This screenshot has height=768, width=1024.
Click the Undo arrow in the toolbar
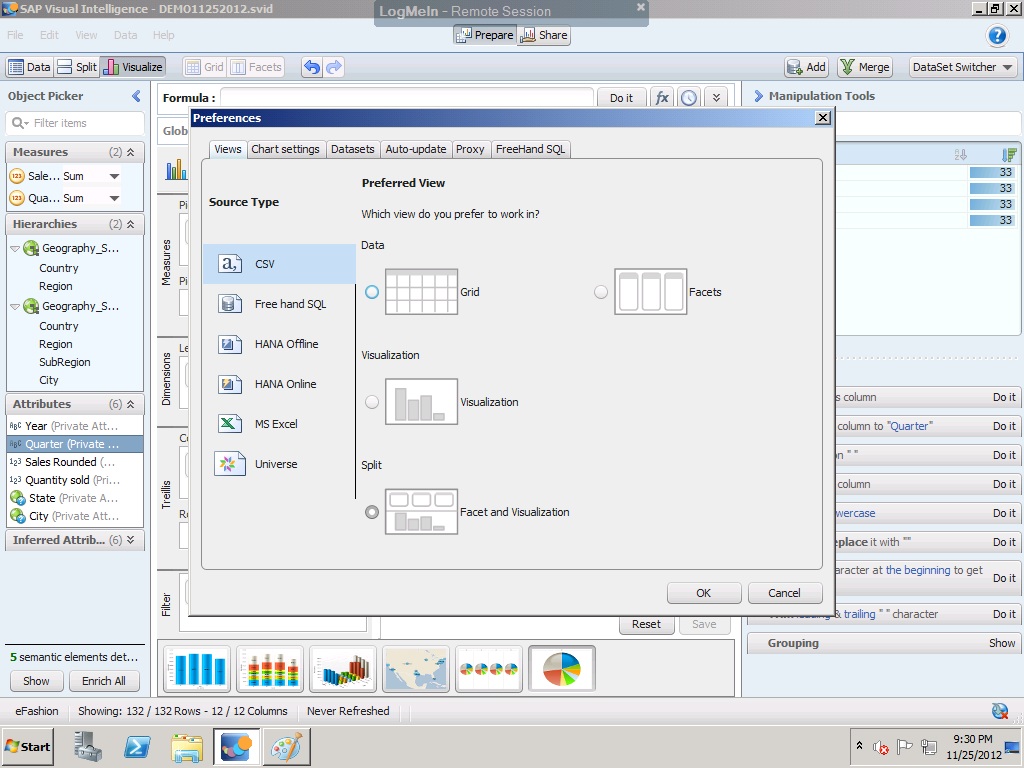tap(312, 67)
